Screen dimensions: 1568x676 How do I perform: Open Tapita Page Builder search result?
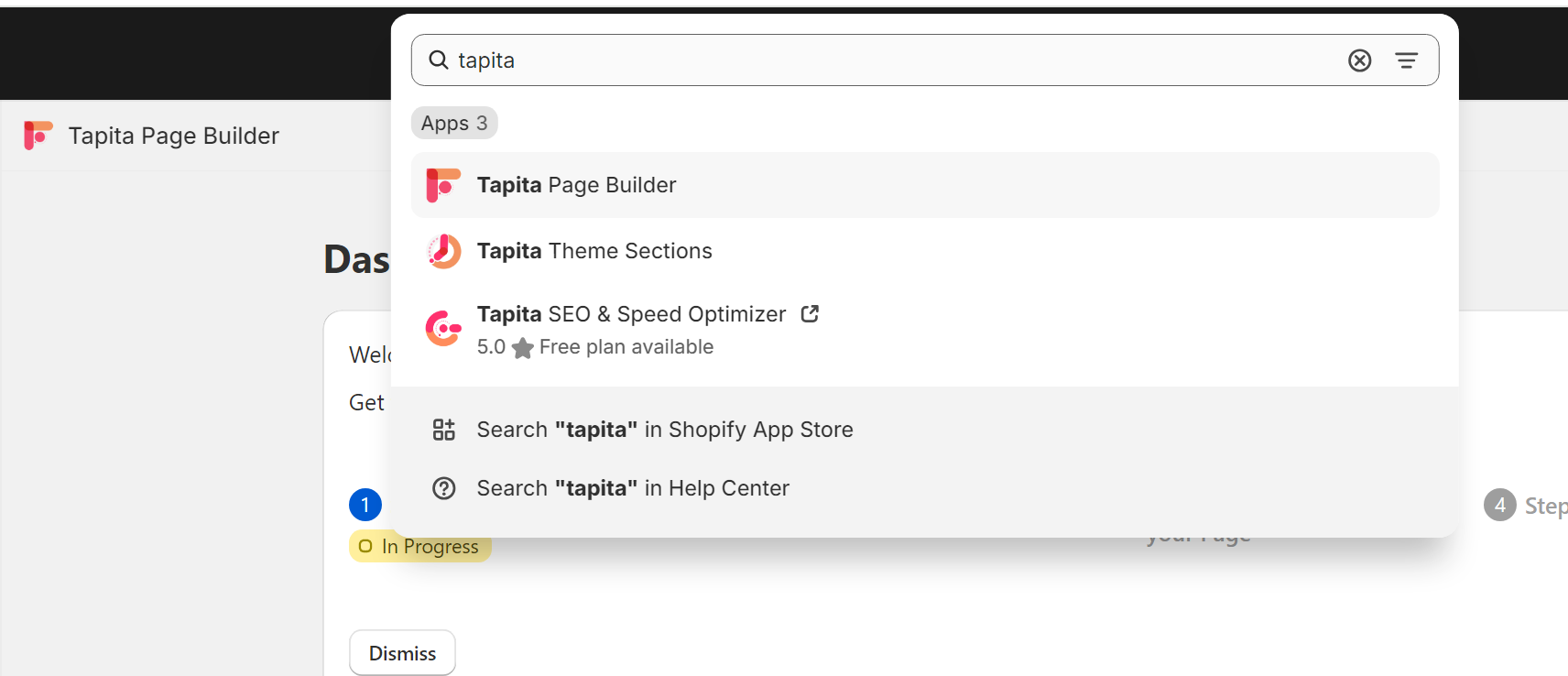pos(577,185)
